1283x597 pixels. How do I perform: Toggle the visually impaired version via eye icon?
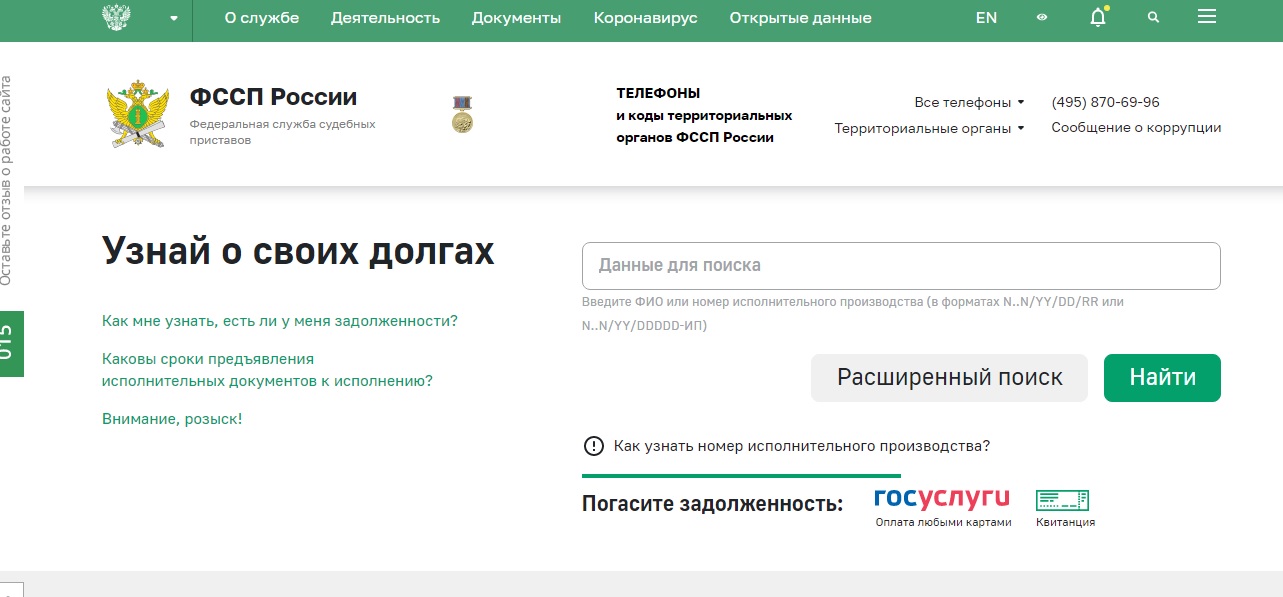[x=1042, y=17]
